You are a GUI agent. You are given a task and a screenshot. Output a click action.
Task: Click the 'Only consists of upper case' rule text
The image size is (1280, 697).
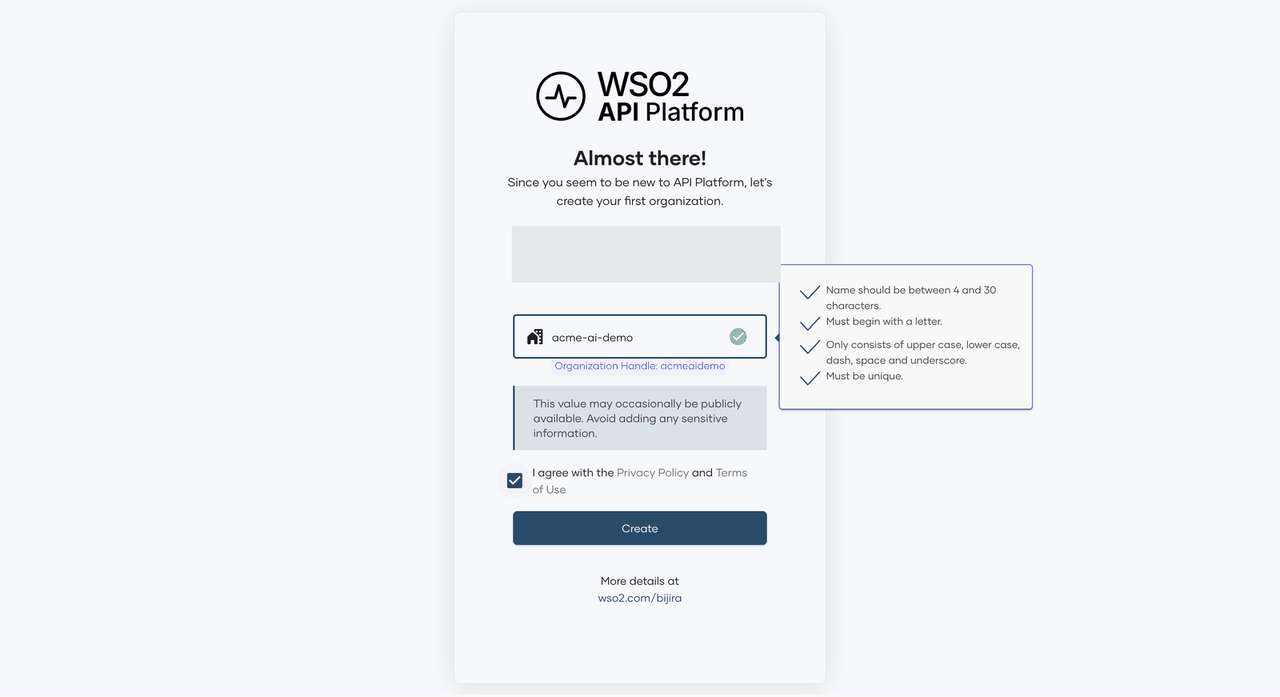[x=923, y=352]
